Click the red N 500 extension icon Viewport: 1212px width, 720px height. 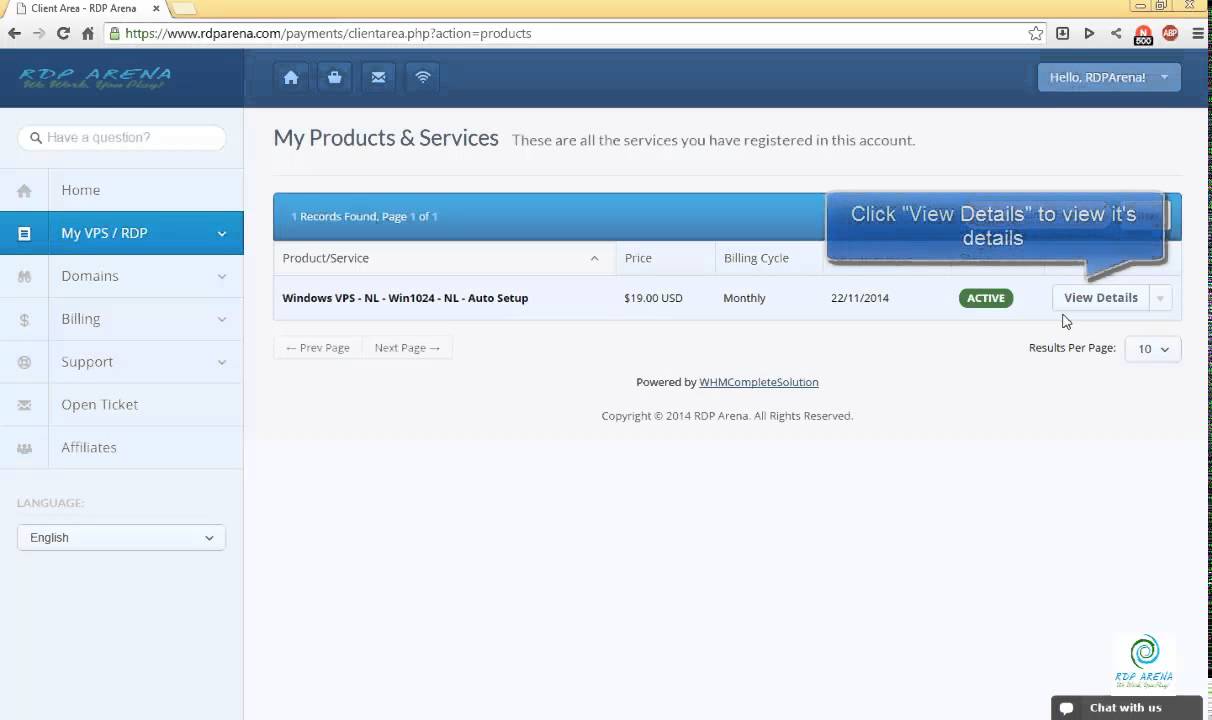tap(1143, 35)
